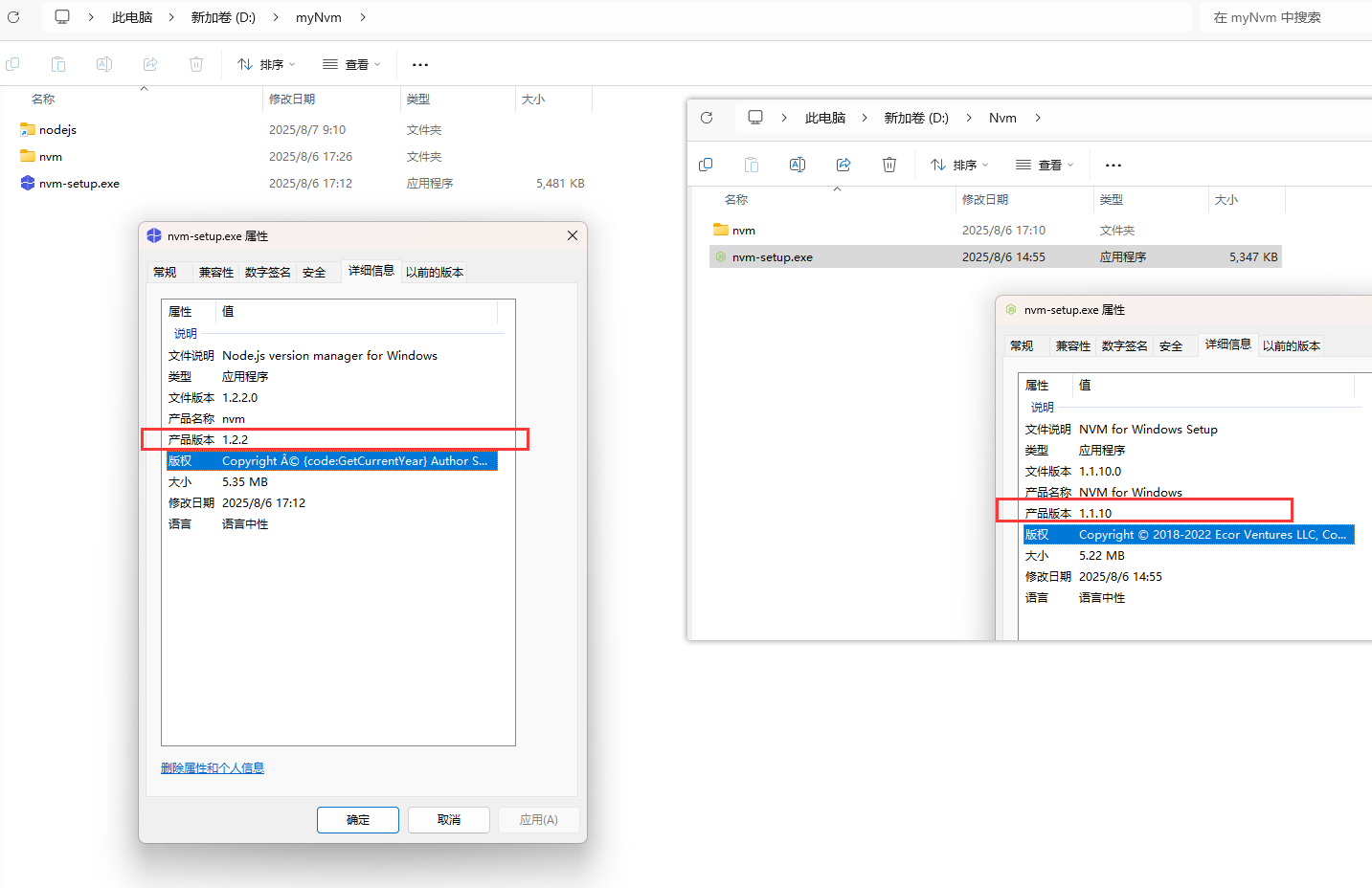Screen dimensions: 1372x888
Task: Expand chevron after 此电脑 in Nvm address bar
Action: [x=865, y=118]
